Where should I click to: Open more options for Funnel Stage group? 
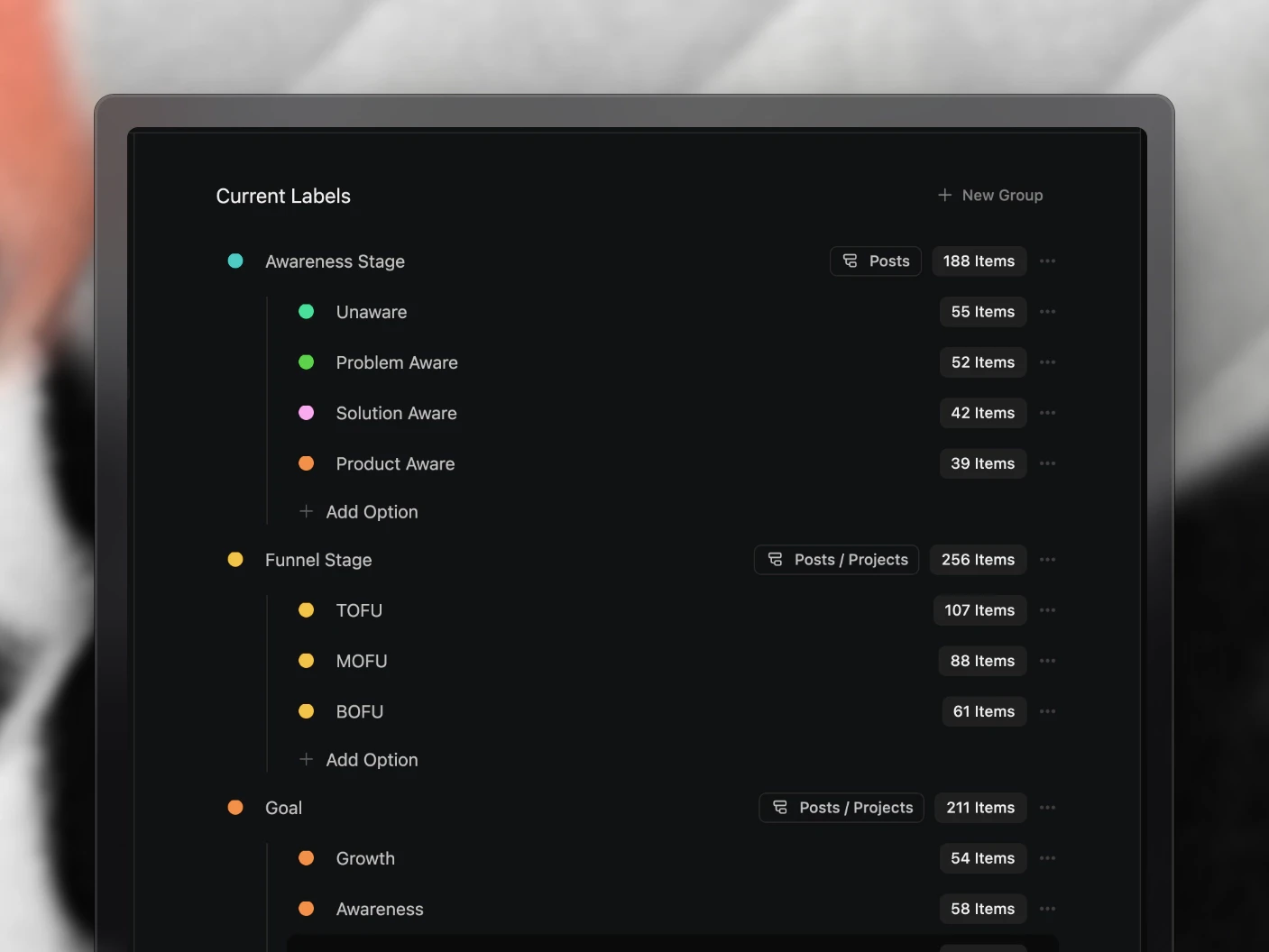click(x=1047, y=560)
